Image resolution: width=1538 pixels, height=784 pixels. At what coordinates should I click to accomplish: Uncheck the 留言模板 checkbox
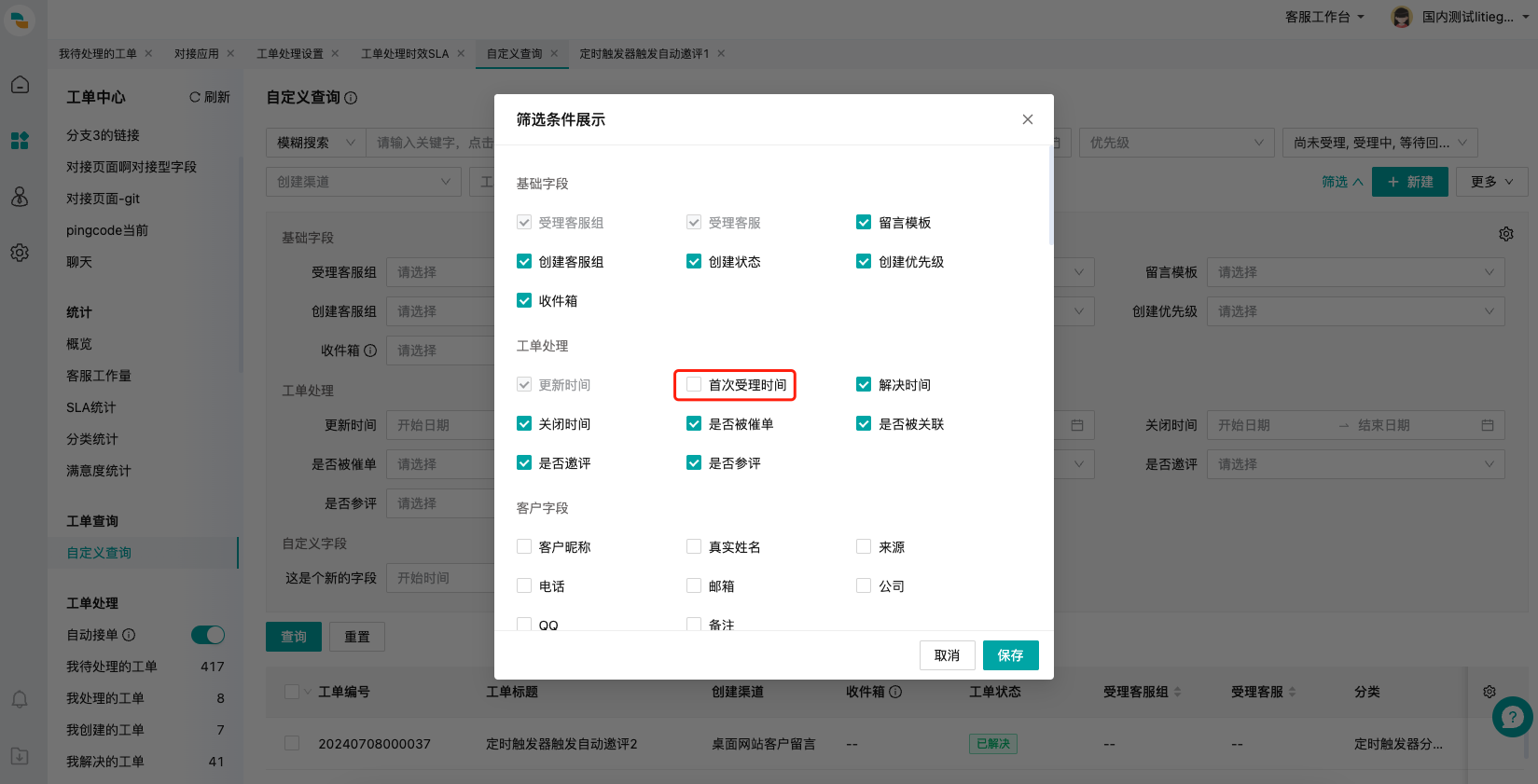864,222
